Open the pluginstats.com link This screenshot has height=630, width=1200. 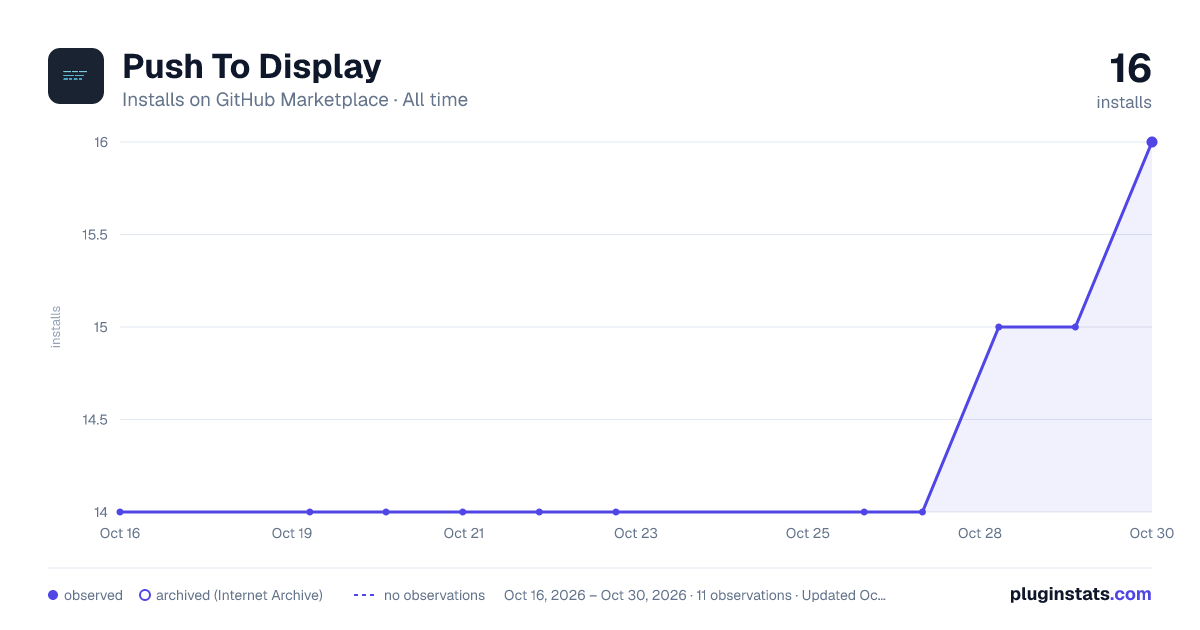1080,594
